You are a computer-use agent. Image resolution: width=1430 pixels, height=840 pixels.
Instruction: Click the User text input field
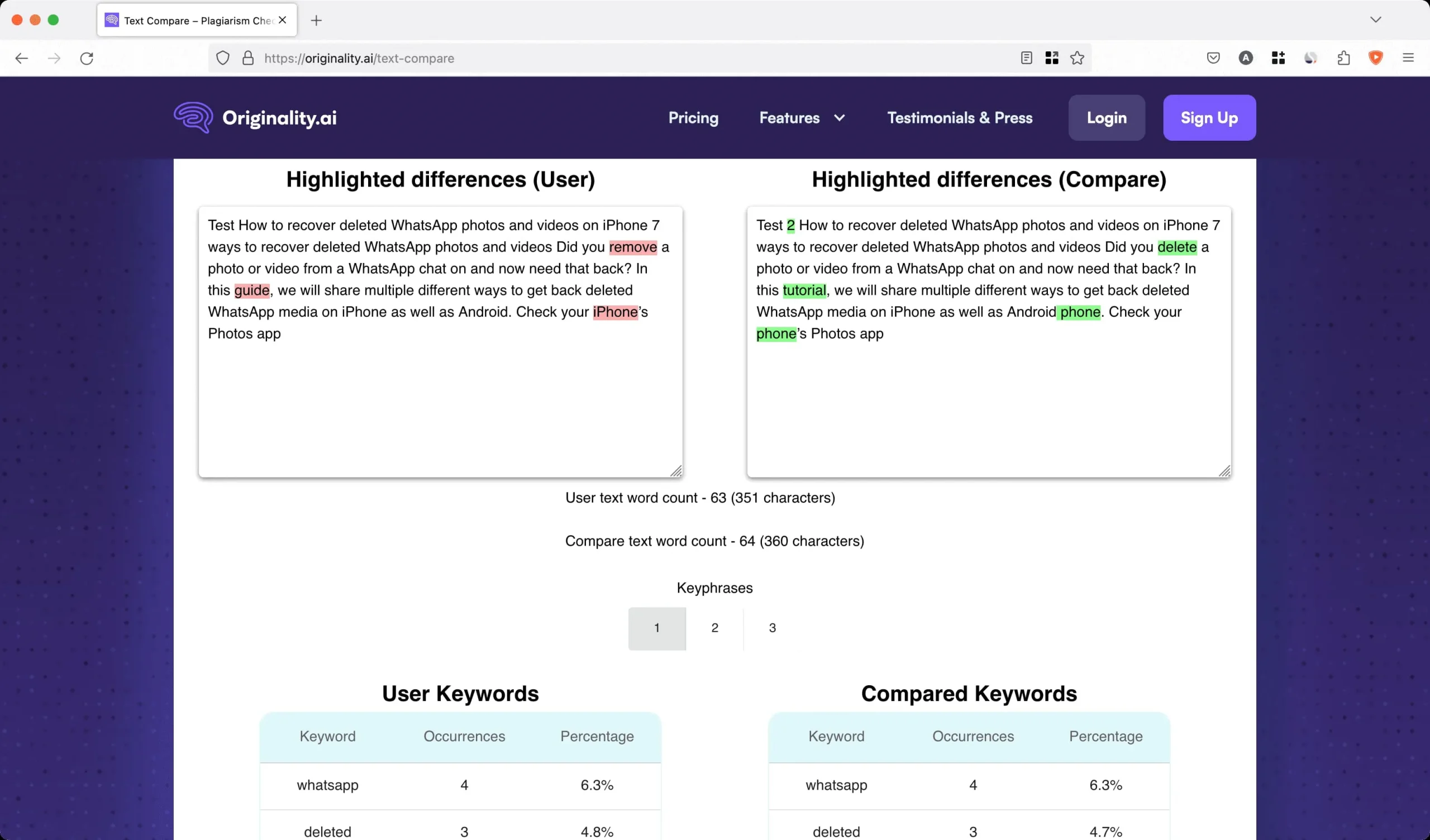[441, 341]
